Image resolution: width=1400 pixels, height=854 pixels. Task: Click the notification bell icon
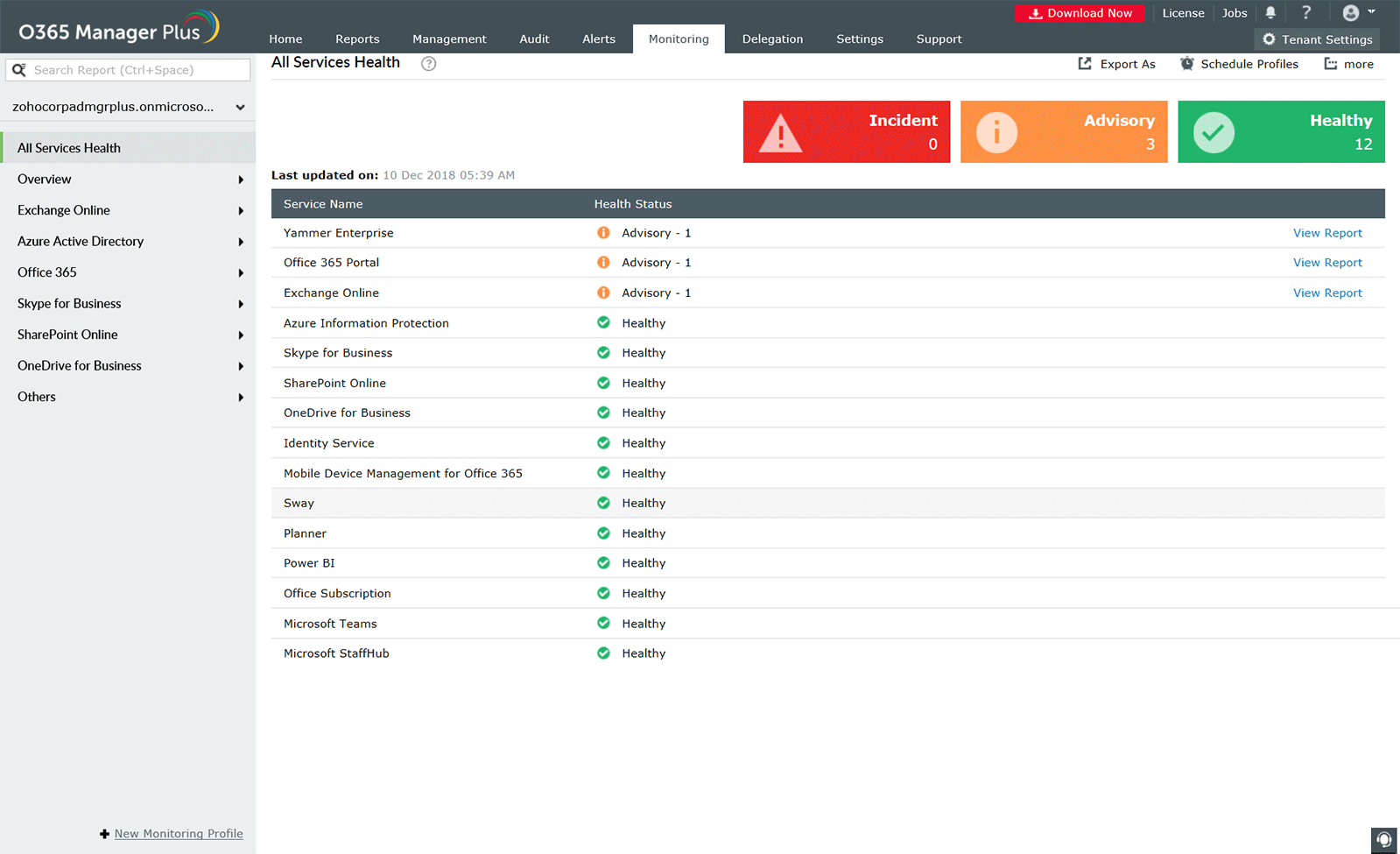tap(1270, 12)
